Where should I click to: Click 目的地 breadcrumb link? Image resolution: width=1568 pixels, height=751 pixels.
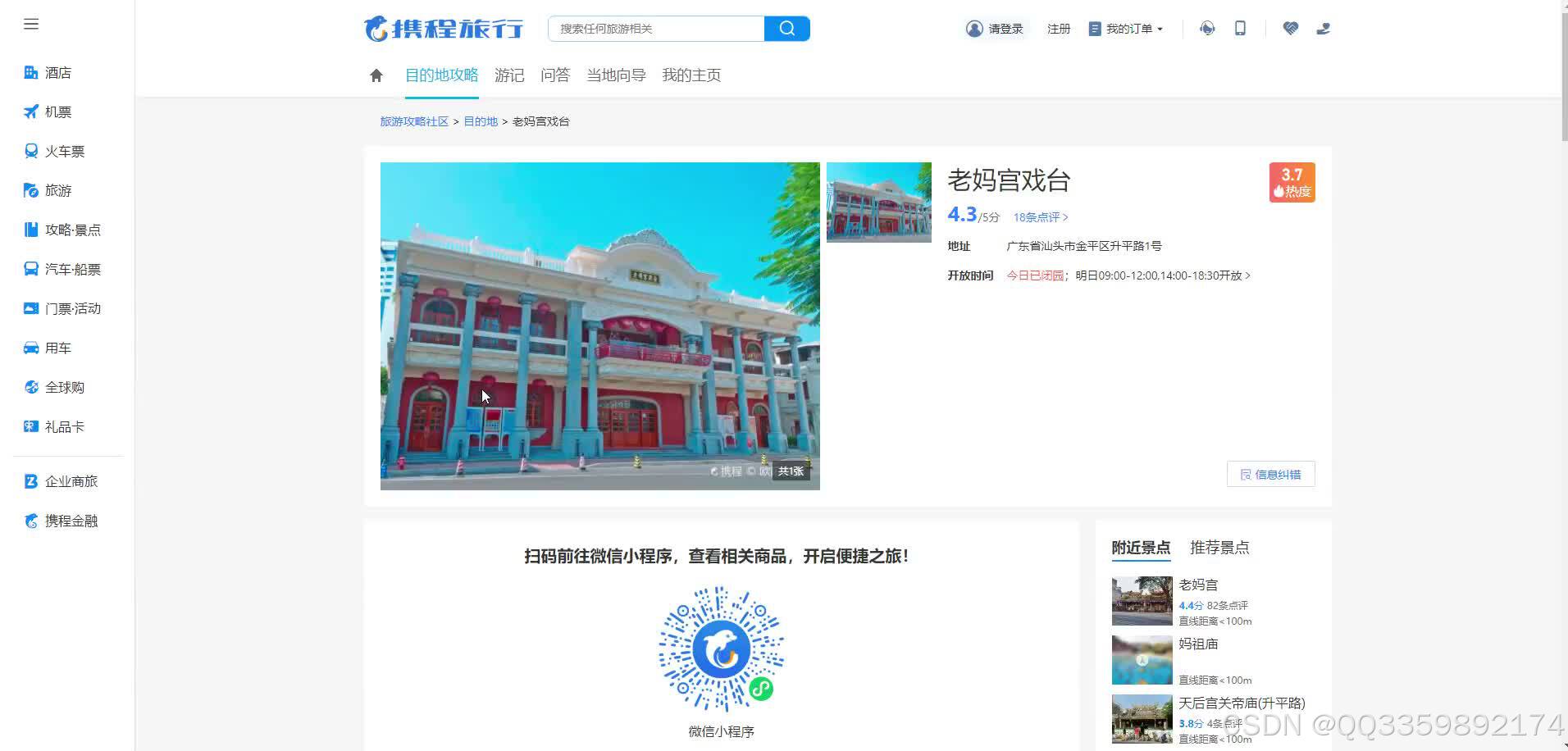click(x=481, y=121)
